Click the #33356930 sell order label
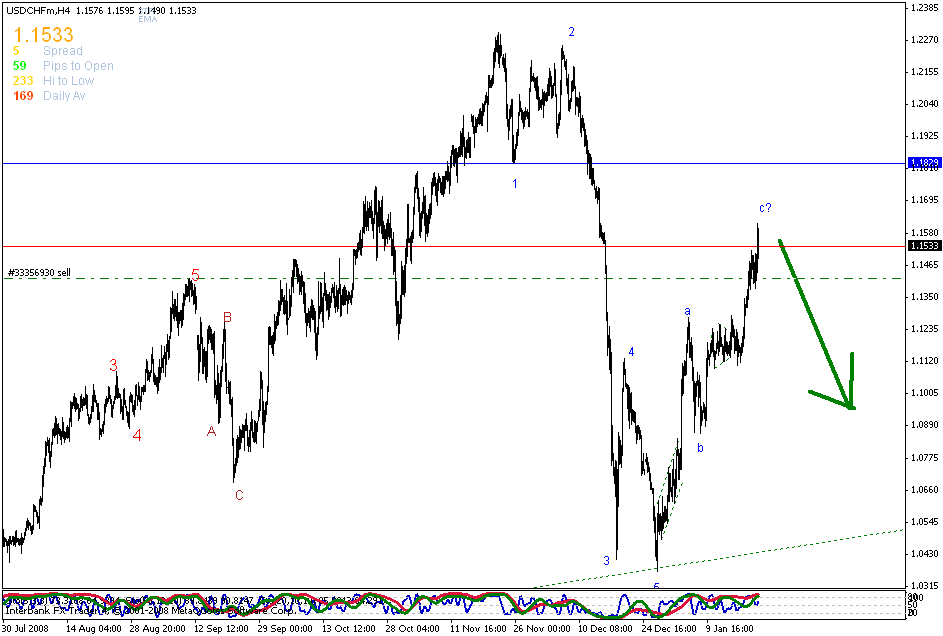 (39, 273)
